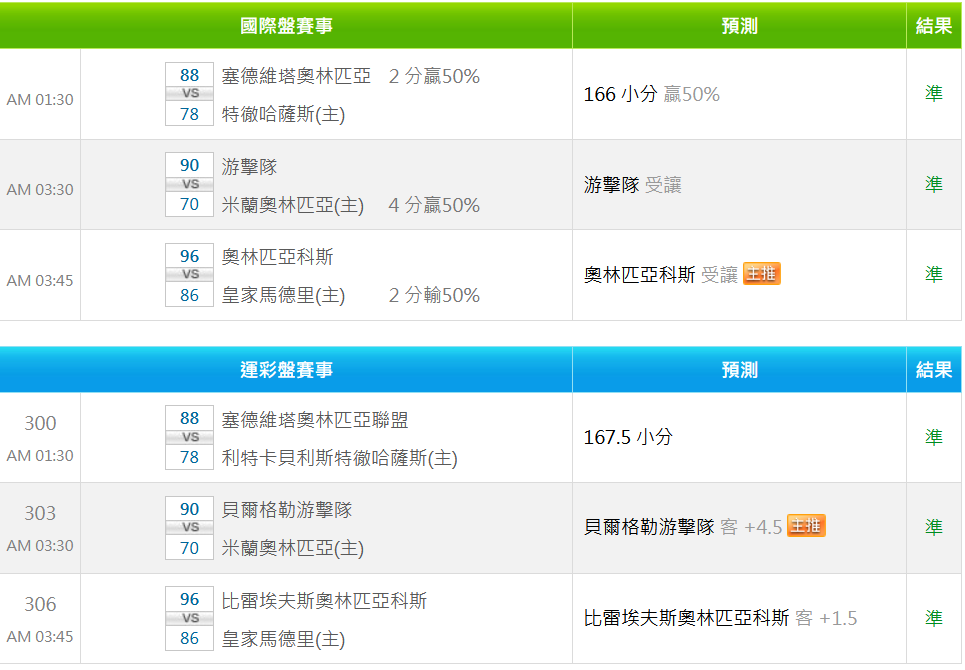
Task: Open team 比雷埃夫斯奧林匹亞科斯 in match 306 list
Action: coord(324,601)
